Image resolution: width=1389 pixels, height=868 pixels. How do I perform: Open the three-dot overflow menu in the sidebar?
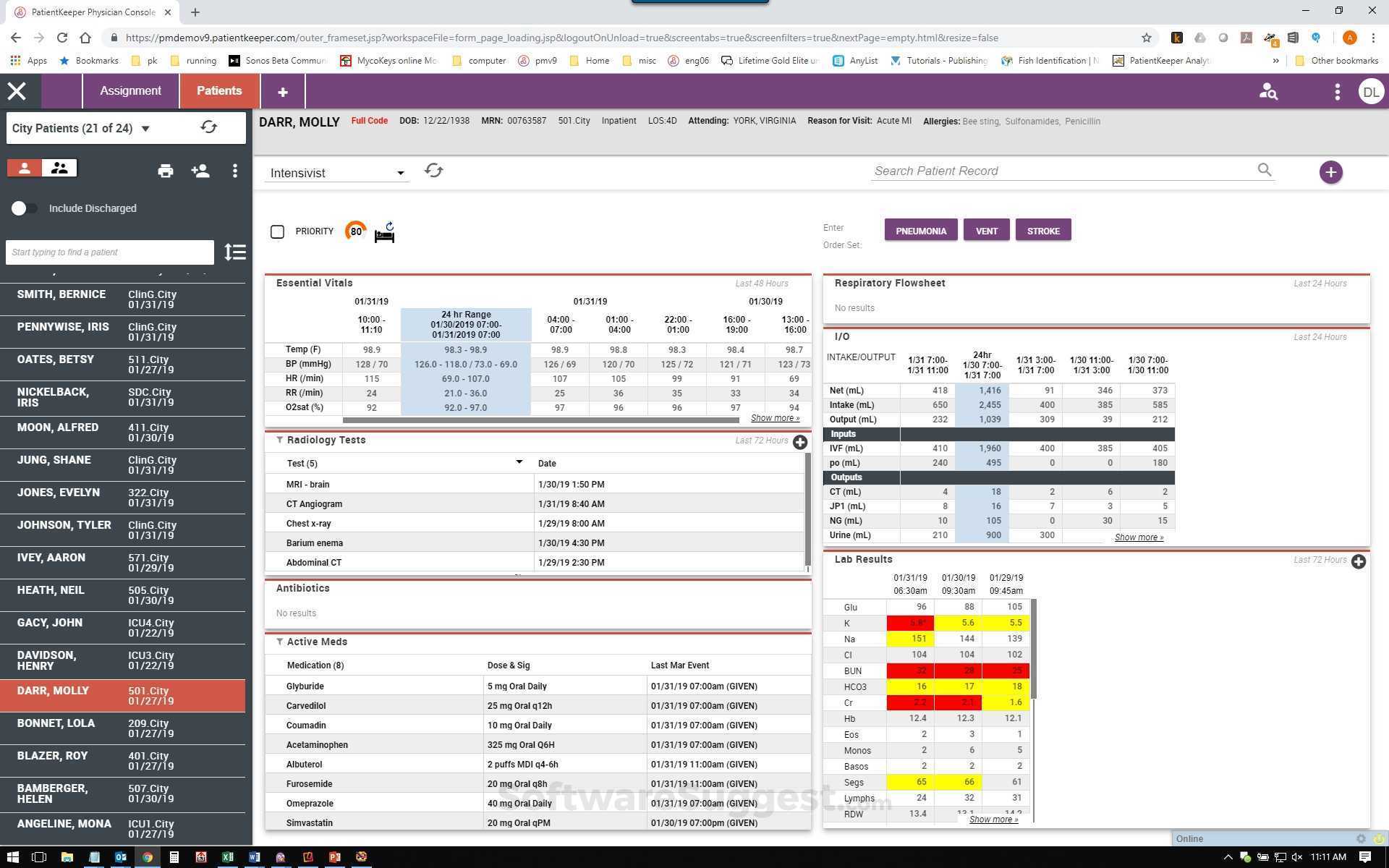pos(234,171)
